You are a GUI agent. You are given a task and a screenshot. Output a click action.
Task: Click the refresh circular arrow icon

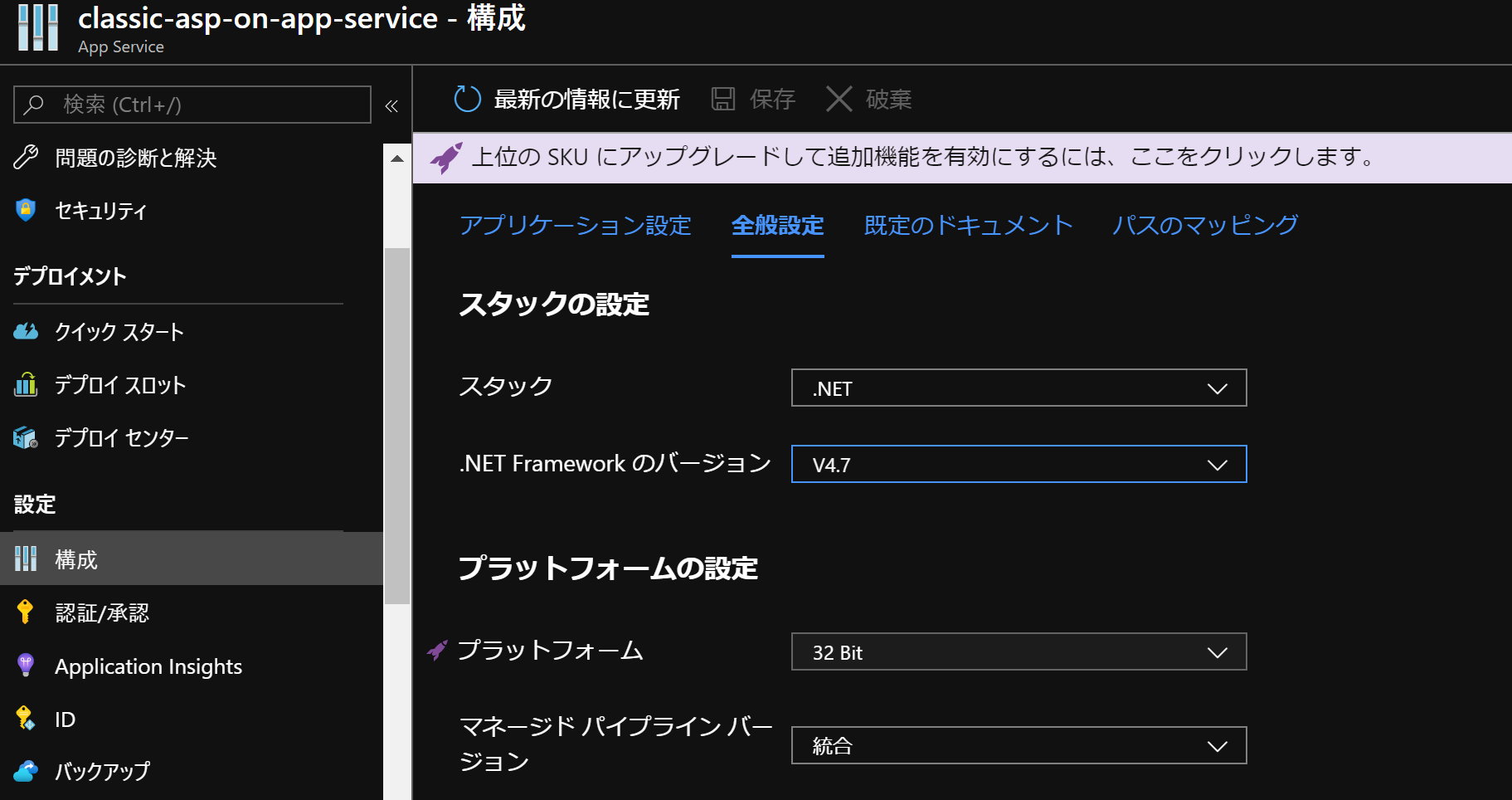pyautogui.click(x=468, y=99)
